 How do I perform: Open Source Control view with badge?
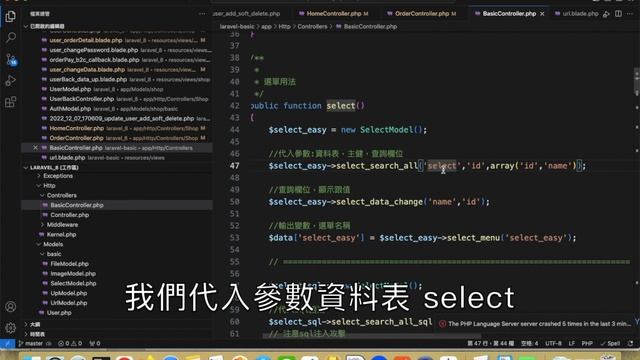click(11, 60)
